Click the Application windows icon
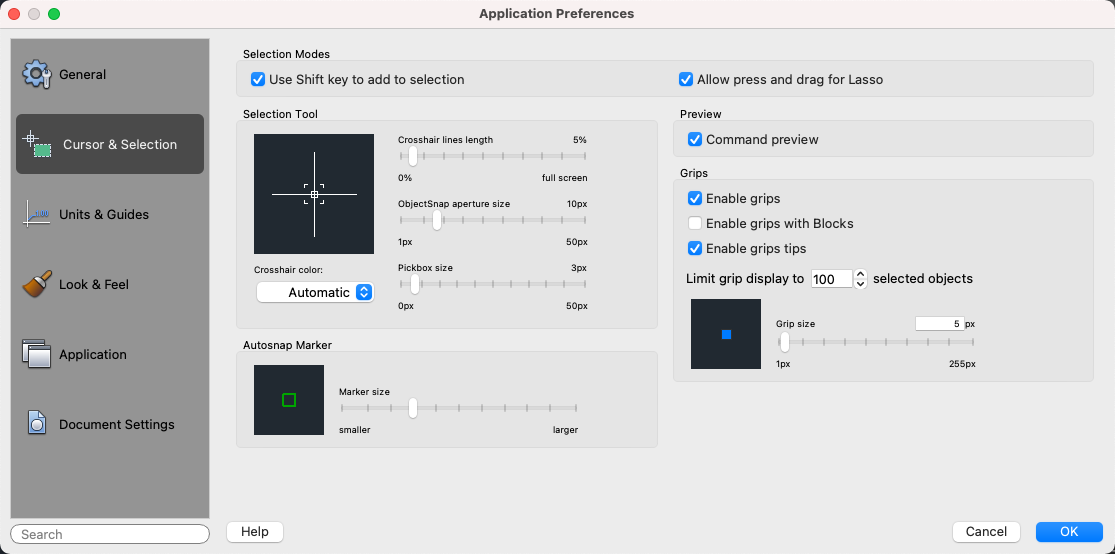Viewport: 1115px width, 554px height. coord(37,354)
